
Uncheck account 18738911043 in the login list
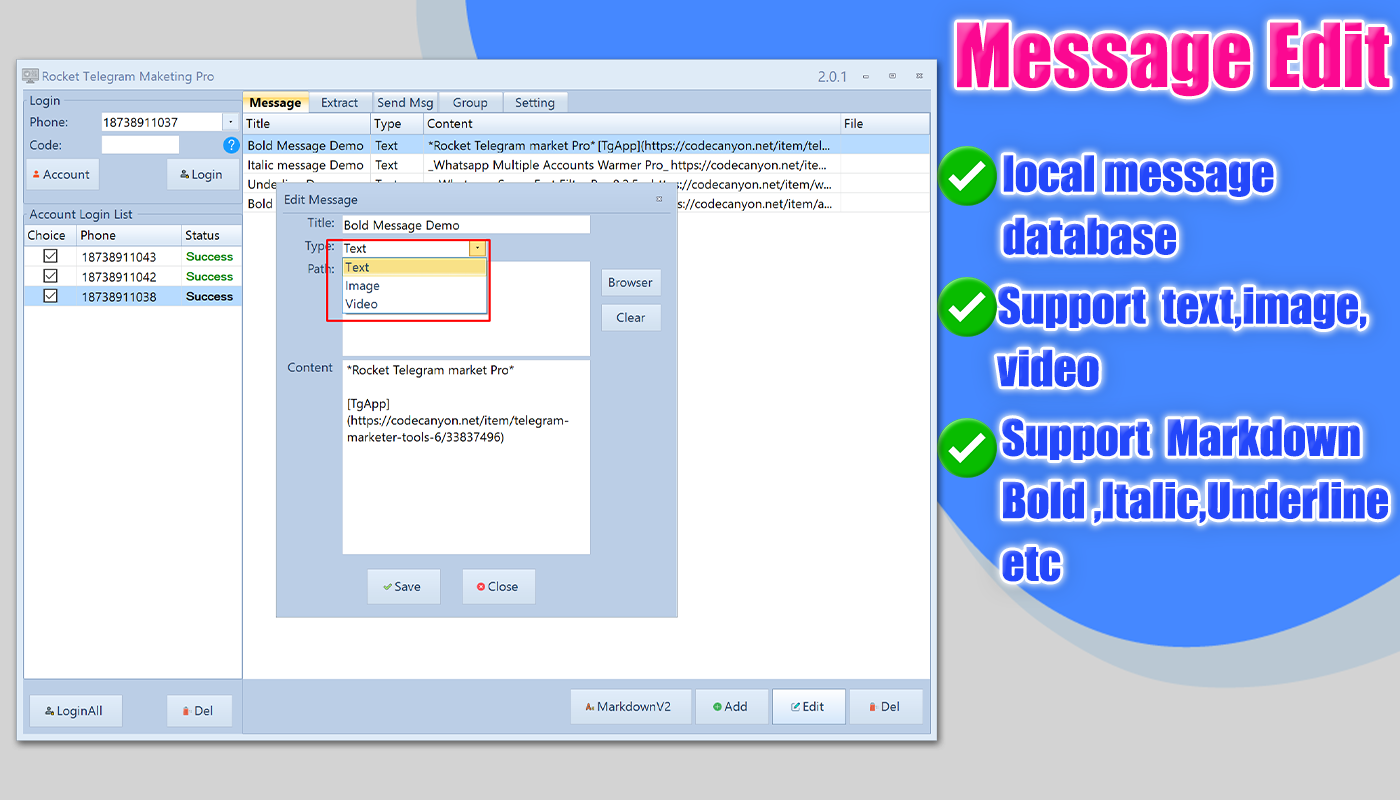pos(49,256)
